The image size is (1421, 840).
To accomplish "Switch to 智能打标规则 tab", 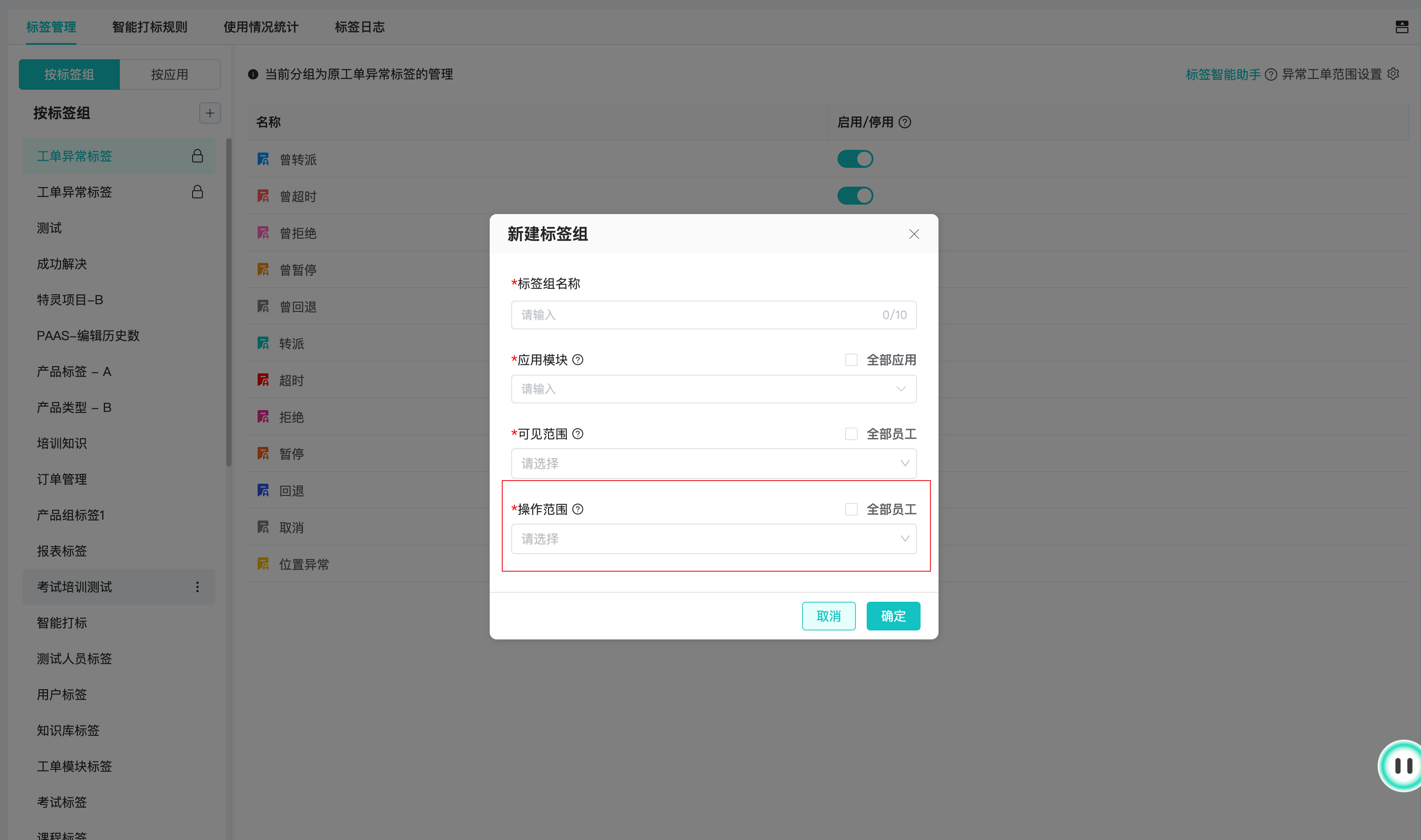I will click(149, 27).
